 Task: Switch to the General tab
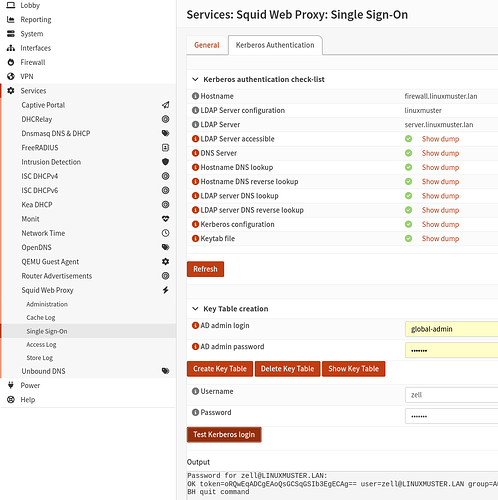pos(207,45)
